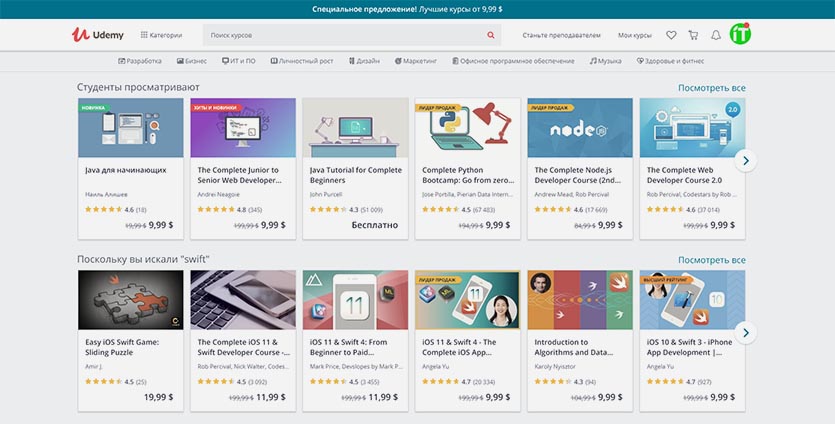Click author Andrei Neagoie
Viewport: 835px width, 424px height.
pyautogui.click(x=218, y=194)
